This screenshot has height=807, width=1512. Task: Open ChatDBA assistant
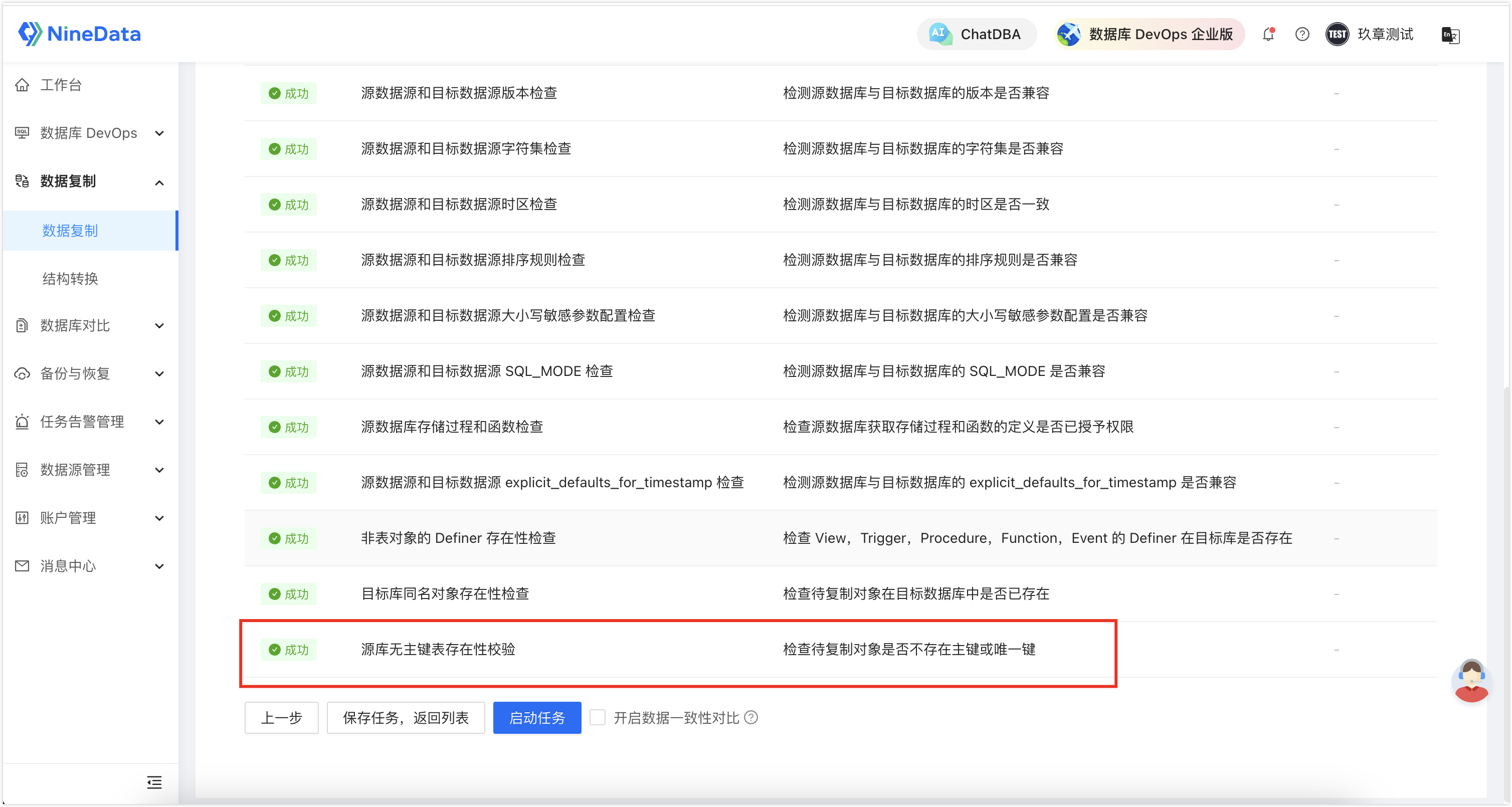pos(976,34)
